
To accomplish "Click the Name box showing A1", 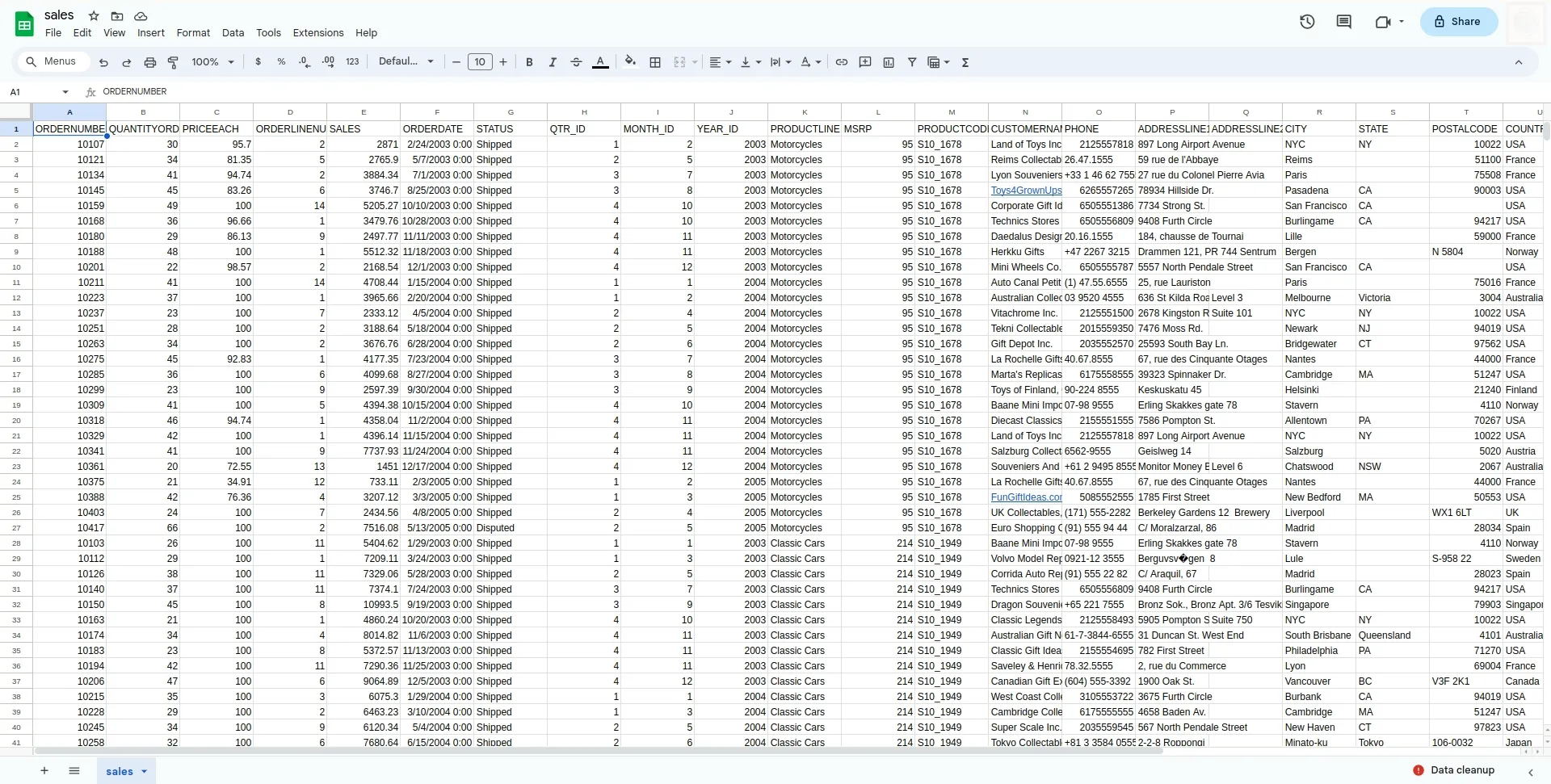I will pyautogui.click(x=32, y=92).
